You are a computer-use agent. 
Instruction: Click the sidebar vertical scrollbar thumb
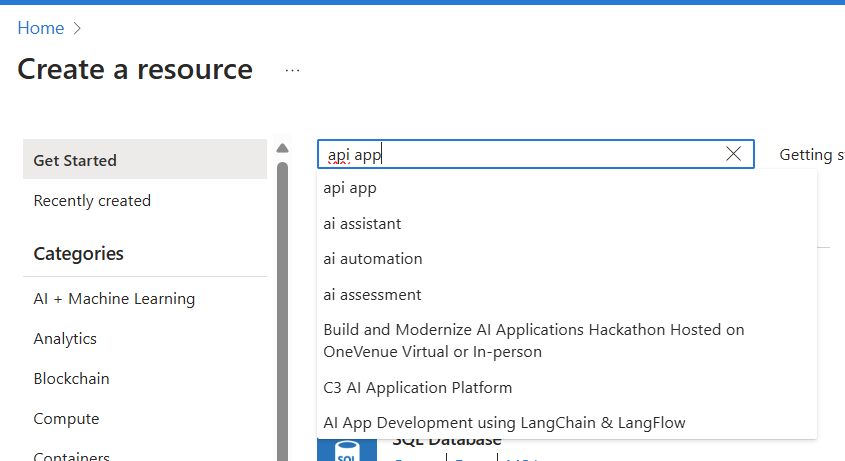click(x=282, y=312)
